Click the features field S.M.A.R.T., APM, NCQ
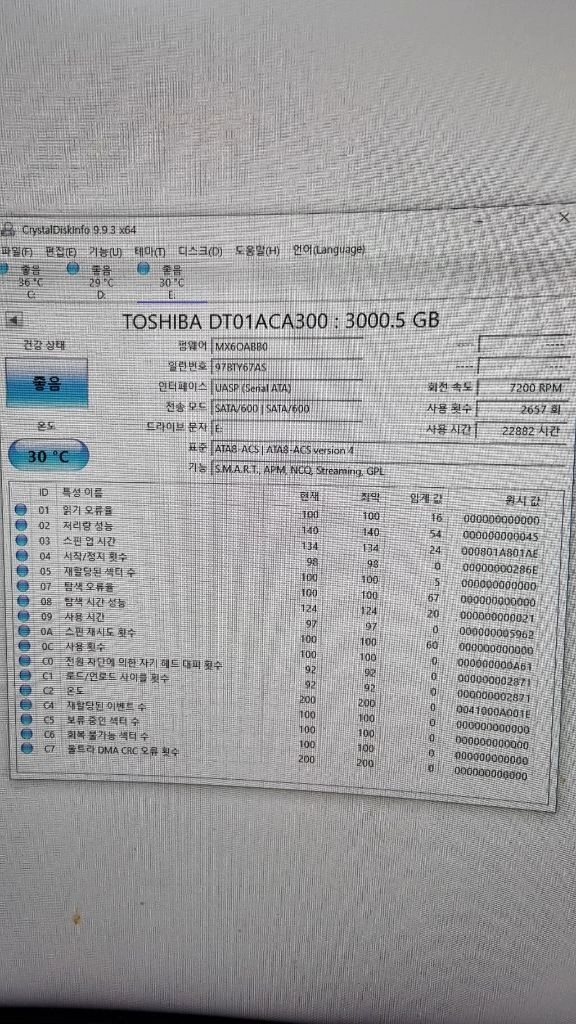This screenshot has height=1024, width=576. pyautogui.click(x=389, y=469)
